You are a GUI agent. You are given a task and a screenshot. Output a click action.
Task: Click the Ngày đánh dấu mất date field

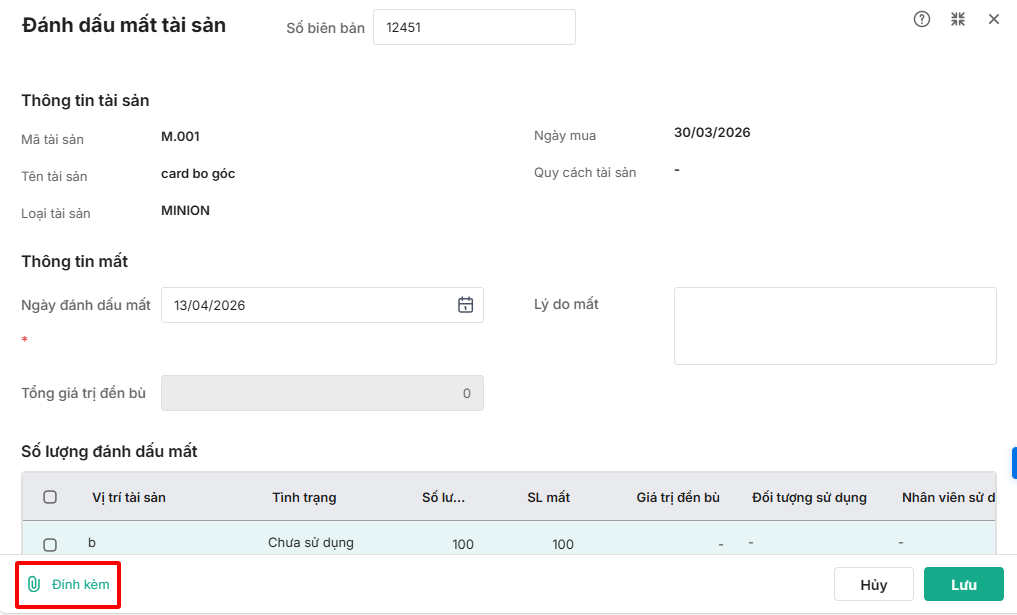coord(310,305)
